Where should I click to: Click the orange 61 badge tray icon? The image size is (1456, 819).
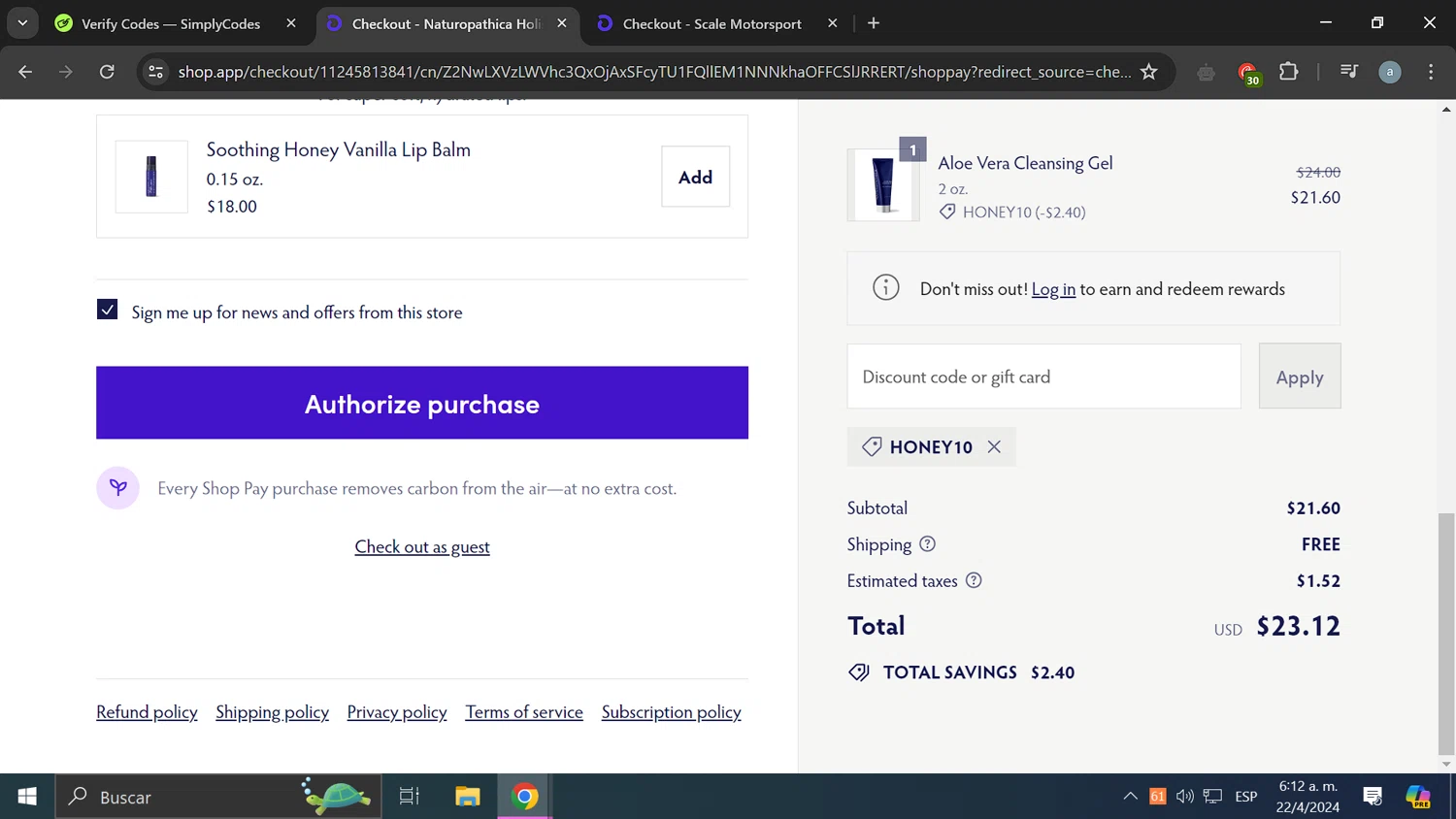tap(1157, 797)
